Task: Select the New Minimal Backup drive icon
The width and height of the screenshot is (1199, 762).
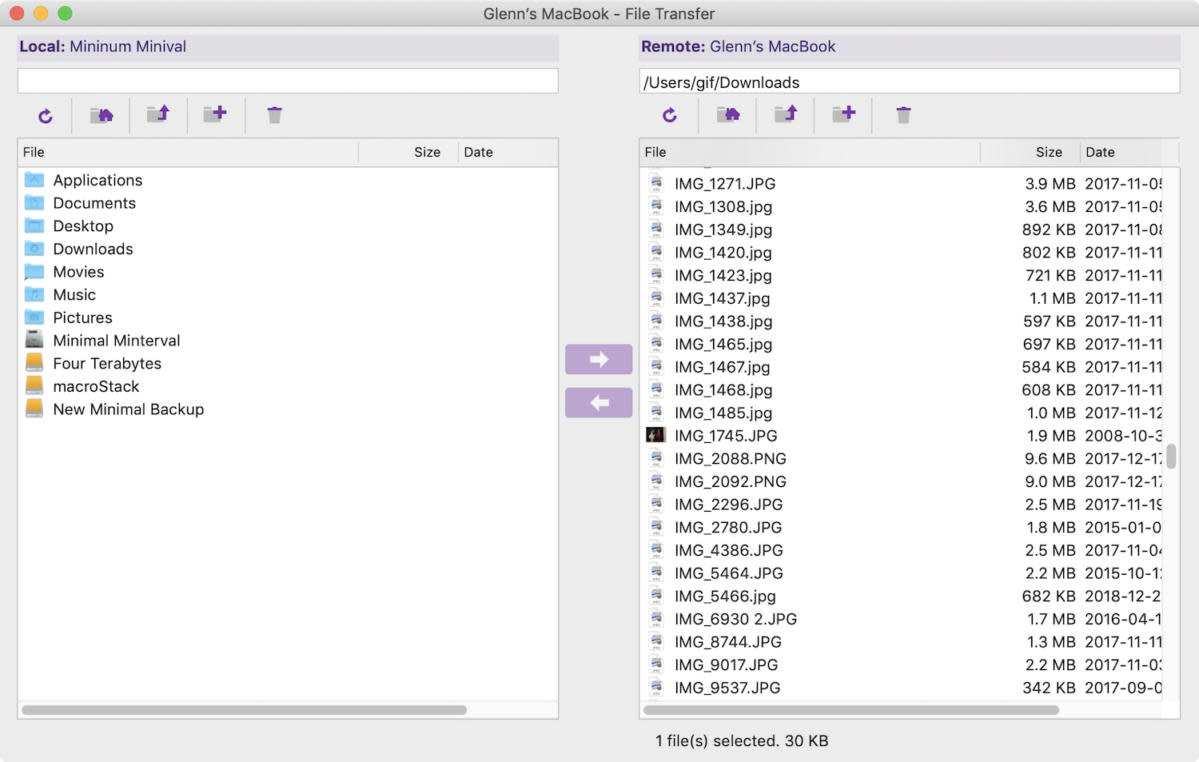Action: pos(34,409)
